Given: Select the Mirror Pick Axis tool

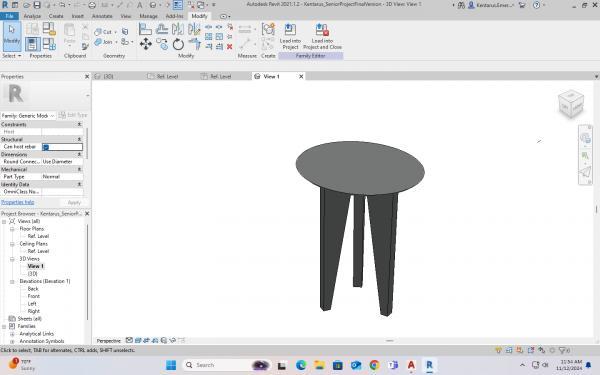Looking at the screenshot, I should coord(178,29).
